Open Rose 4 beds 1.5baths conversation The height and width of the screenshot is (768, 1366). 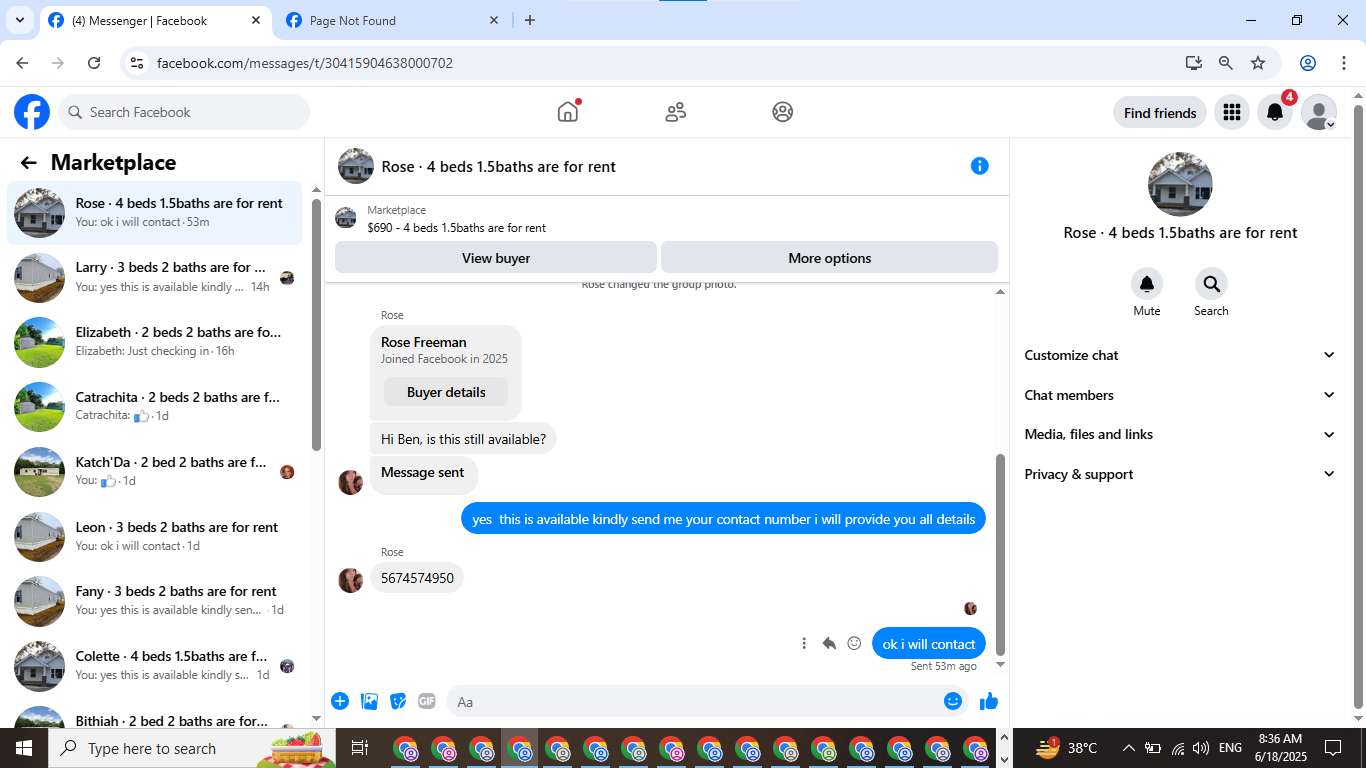pos(155,213)
